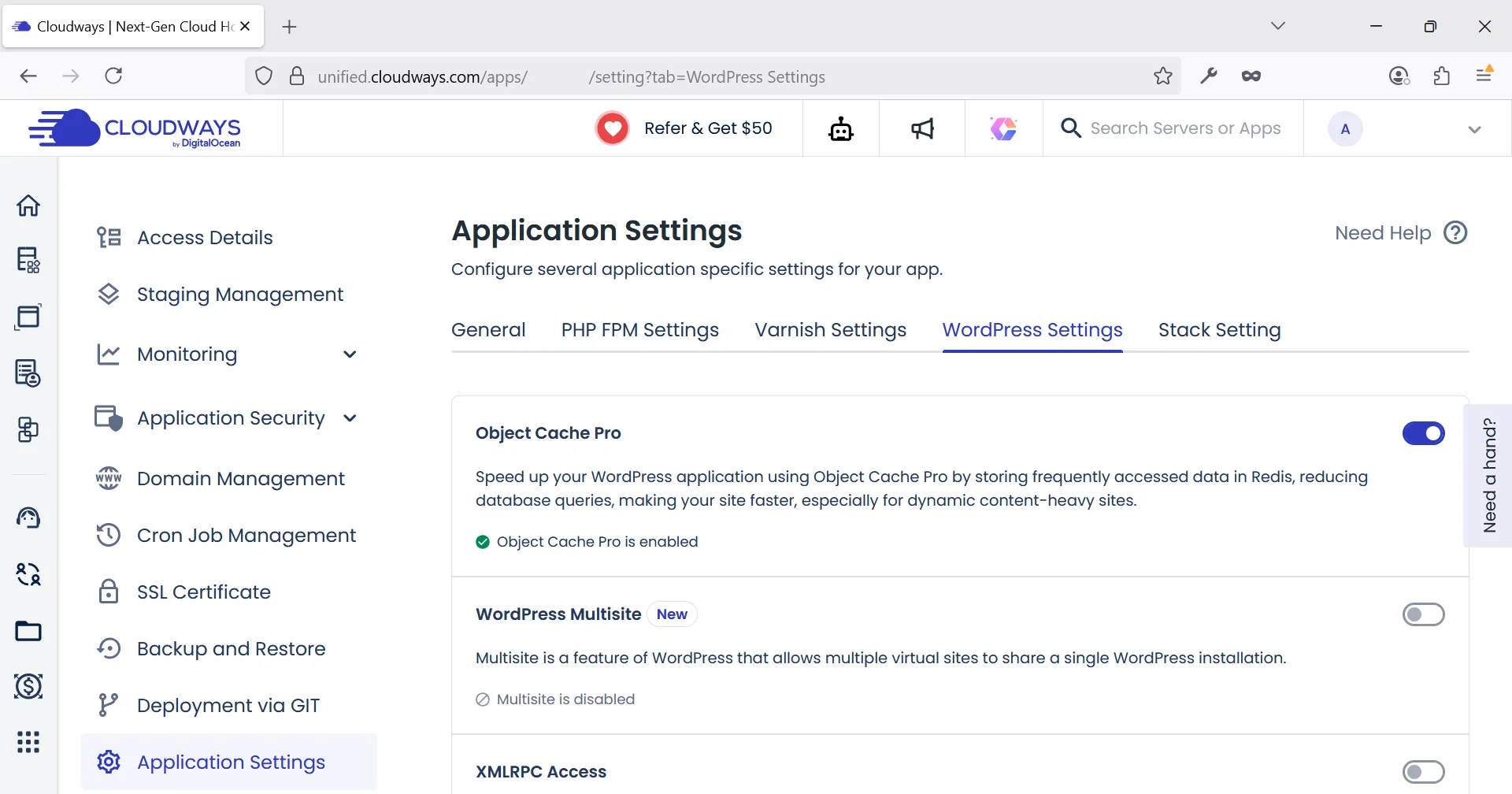The height and width of the screenshot is (794, 1512).
Task: Expand the Application Security section
Action: click(350, 417)
